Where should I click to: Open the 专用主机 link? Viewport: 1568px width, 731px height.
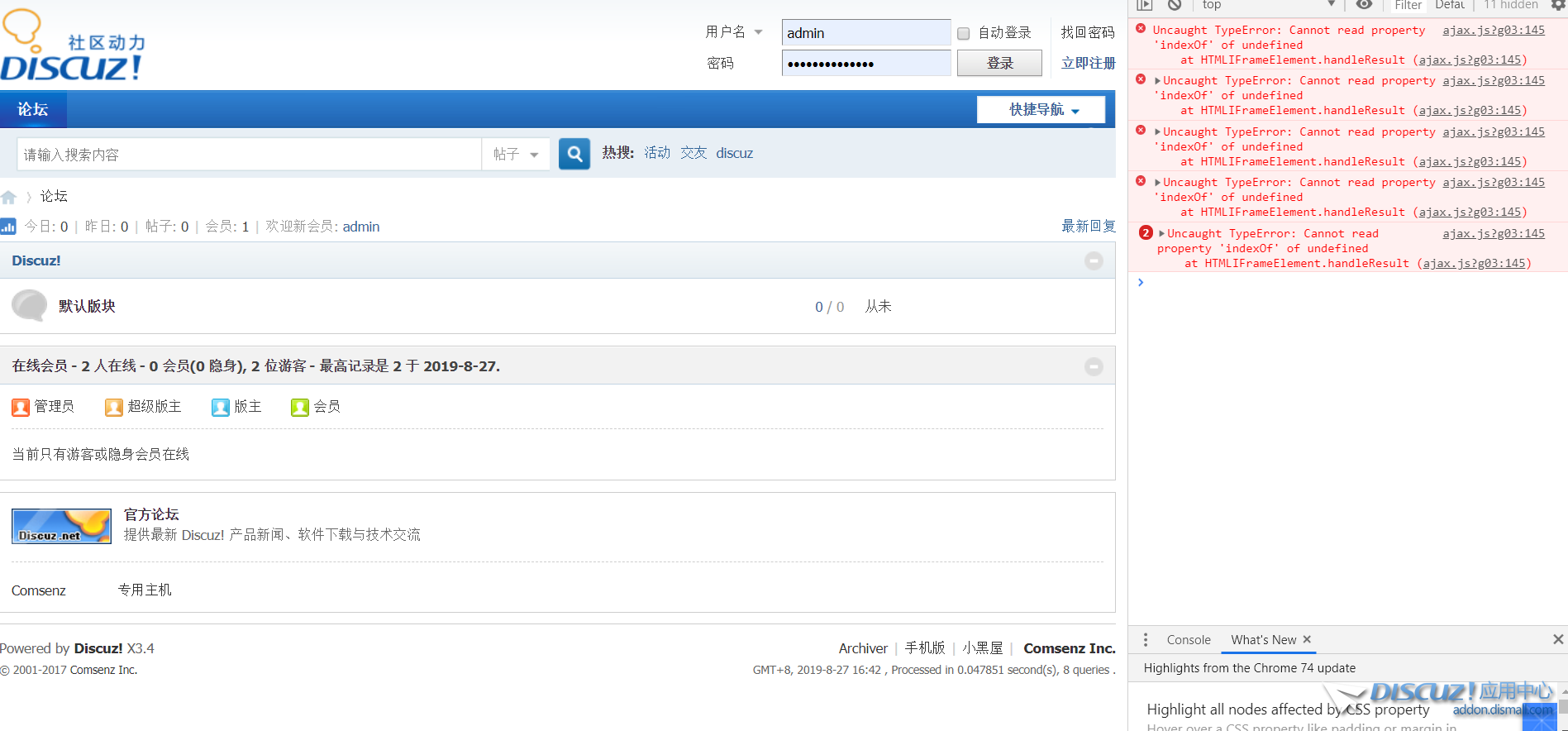(x=145, y=590)
